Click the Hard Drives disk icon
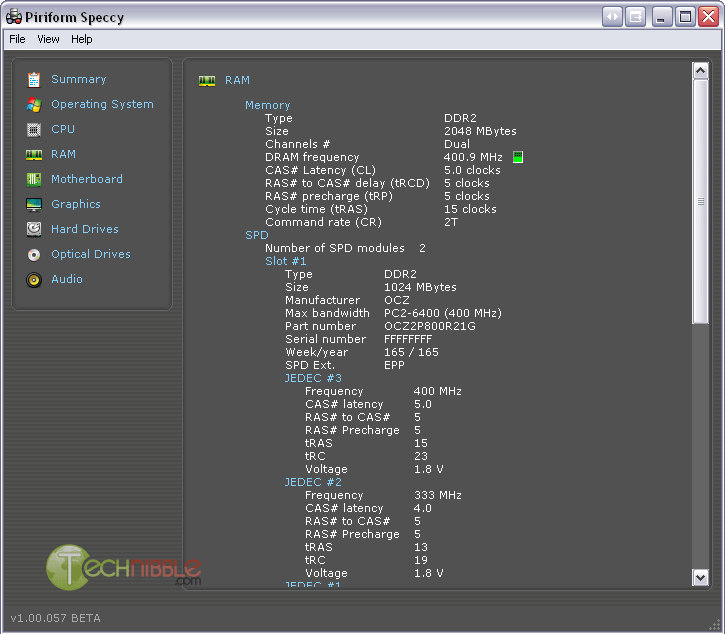Viewport: 725px width, 634px height. pyautogui.click(x=34, y=229)
